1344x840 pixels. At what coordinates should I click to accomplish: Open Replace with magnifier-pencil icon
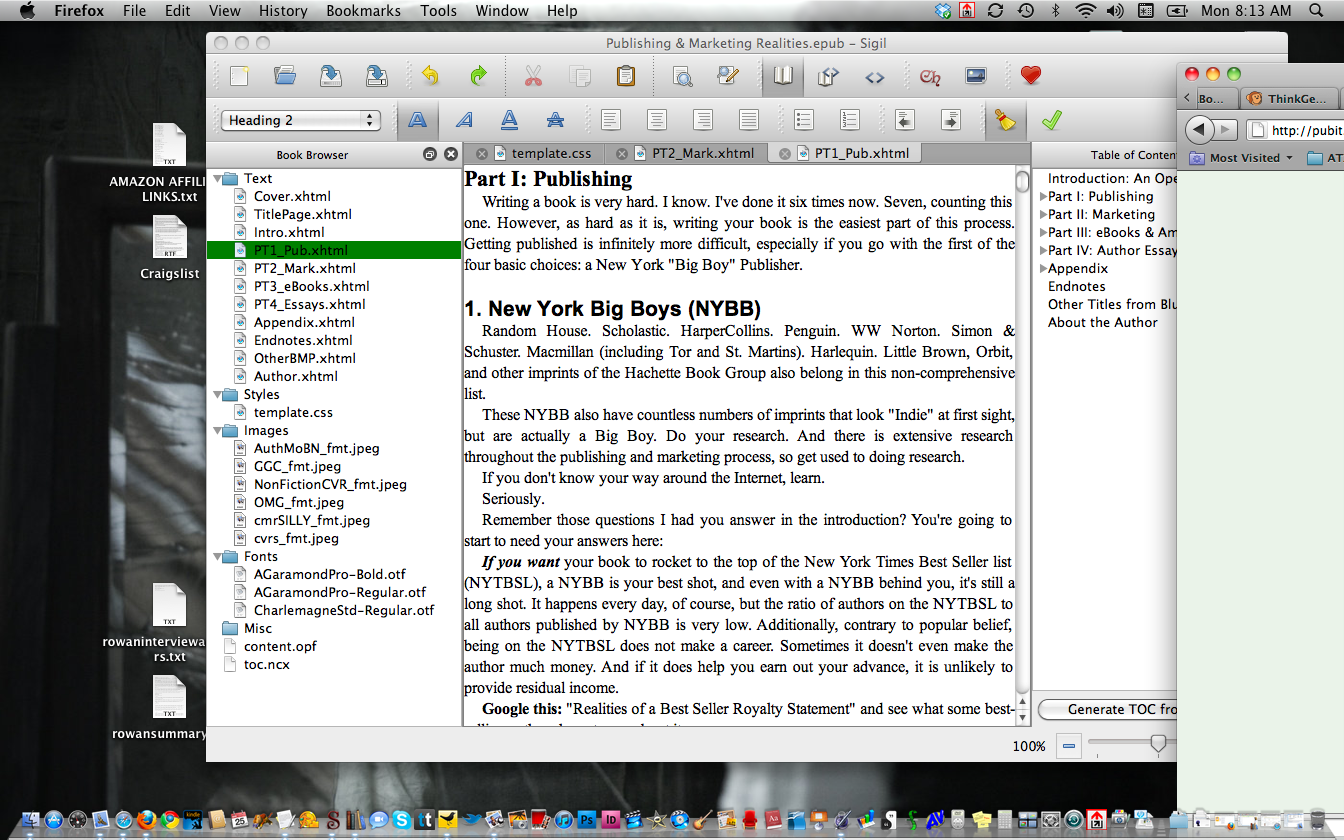coord(728,76)
